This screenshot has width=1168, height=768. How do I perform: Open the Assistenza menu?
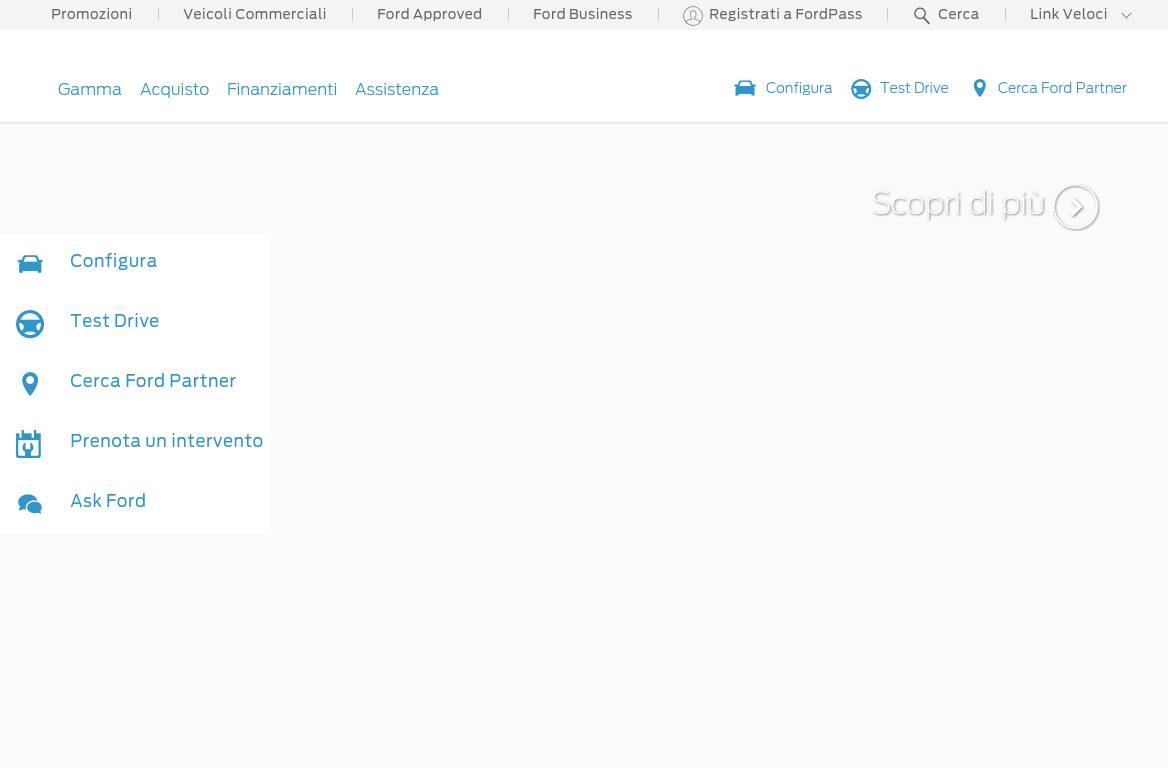[x=397, y=90]
